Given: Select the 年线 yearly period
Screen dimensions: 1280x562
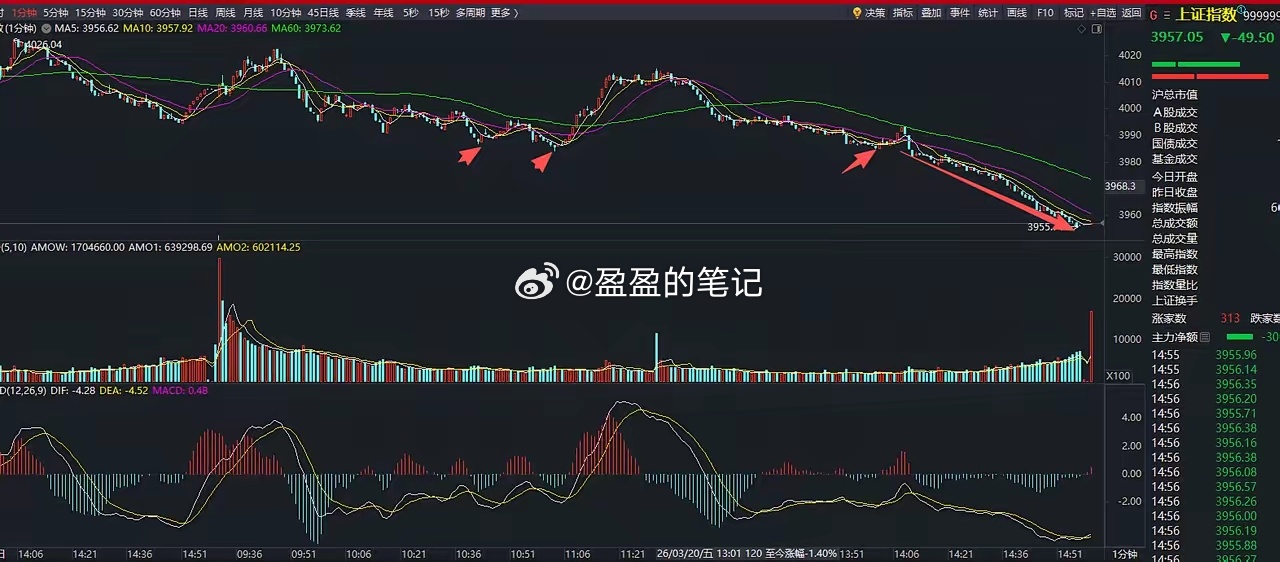Looking at the screenshot, I should [383, 13].
